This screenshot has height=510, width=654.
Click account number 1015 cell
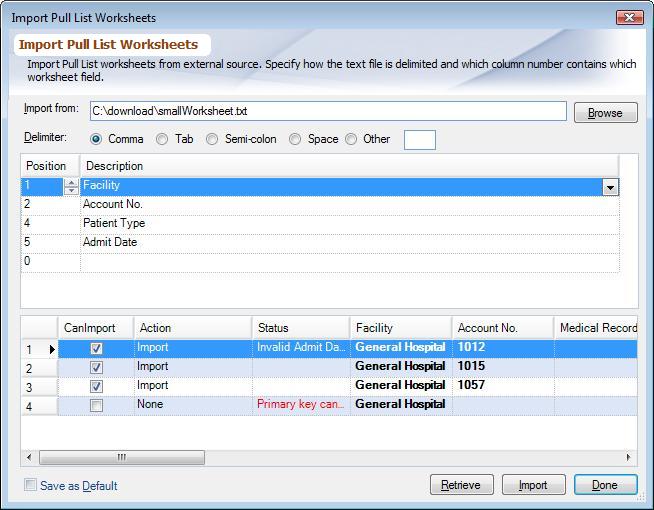tap(503, 367)
